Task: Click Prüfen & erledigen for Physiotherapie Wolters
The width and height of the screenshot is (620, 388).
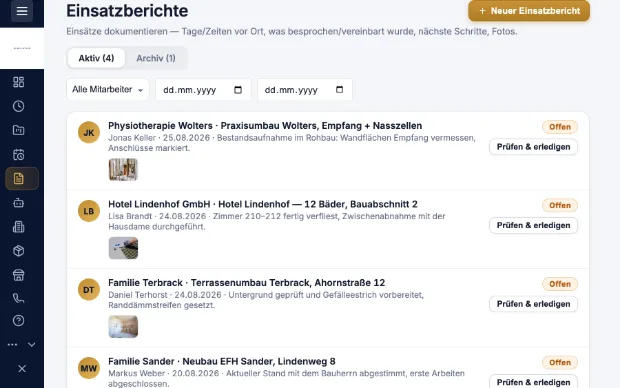Action: (x=533, y=147)
